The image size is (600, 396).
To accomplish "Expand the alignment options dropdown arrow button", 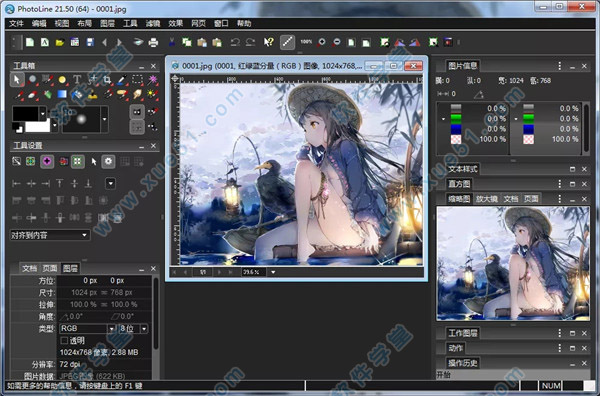I will pos(111,183).
